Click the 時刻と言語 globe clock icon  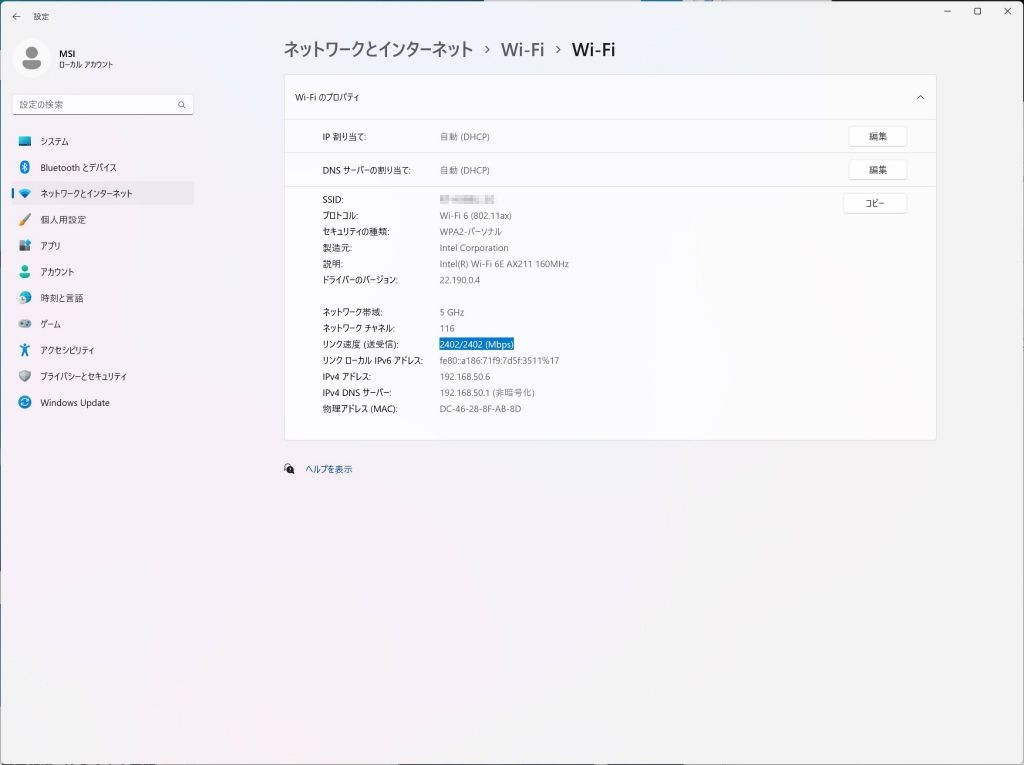[x=25, y=298]
